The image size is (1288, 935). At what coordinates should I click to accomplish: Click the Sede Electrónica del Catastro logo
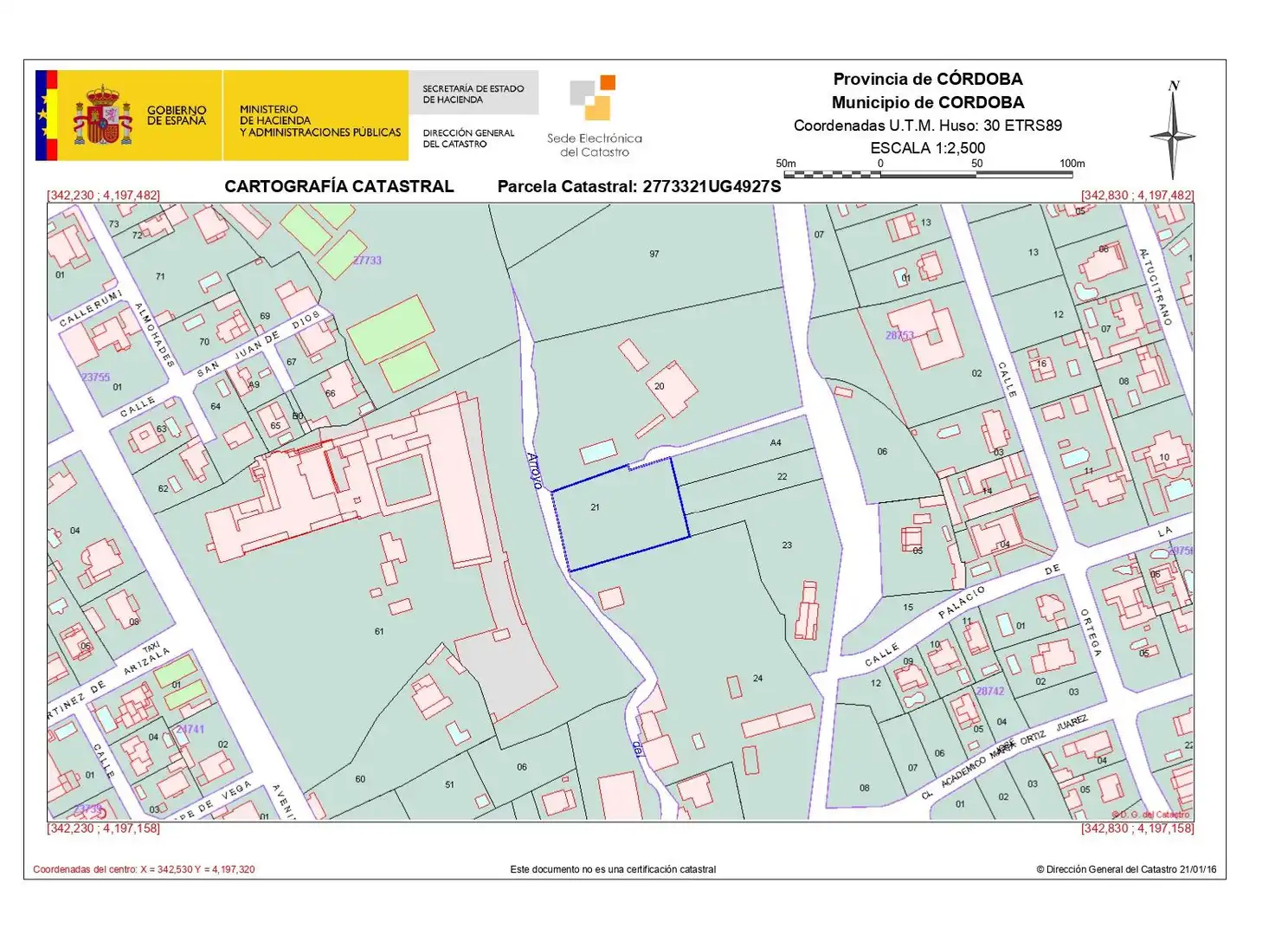coord(594,115)
